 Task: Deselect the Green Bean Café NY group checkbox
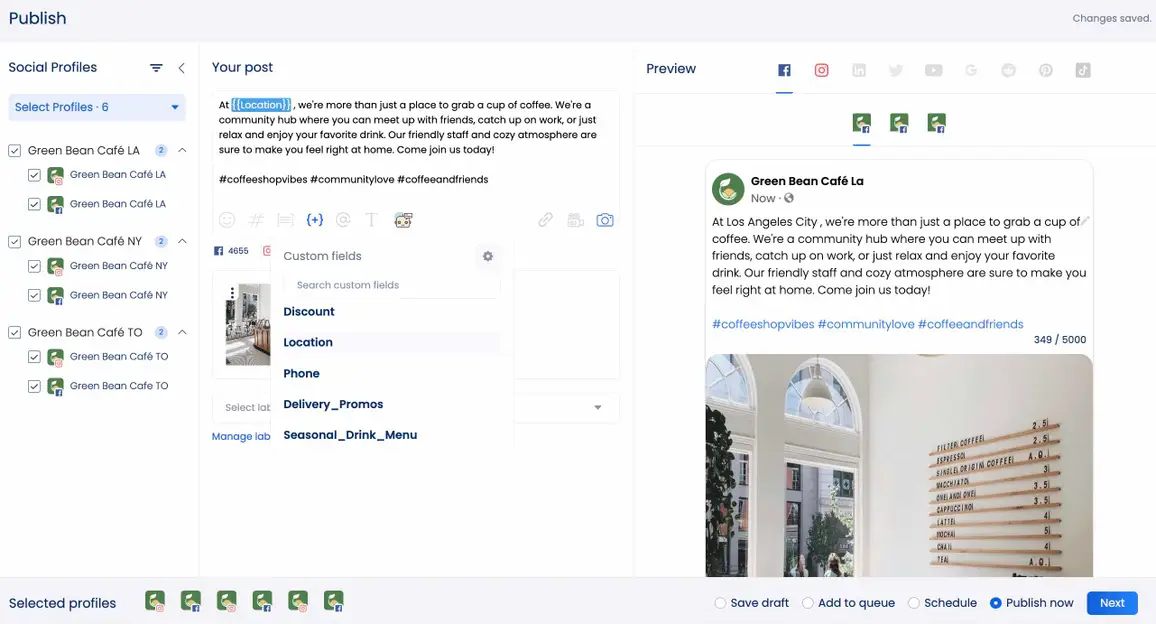coord(14,241)
